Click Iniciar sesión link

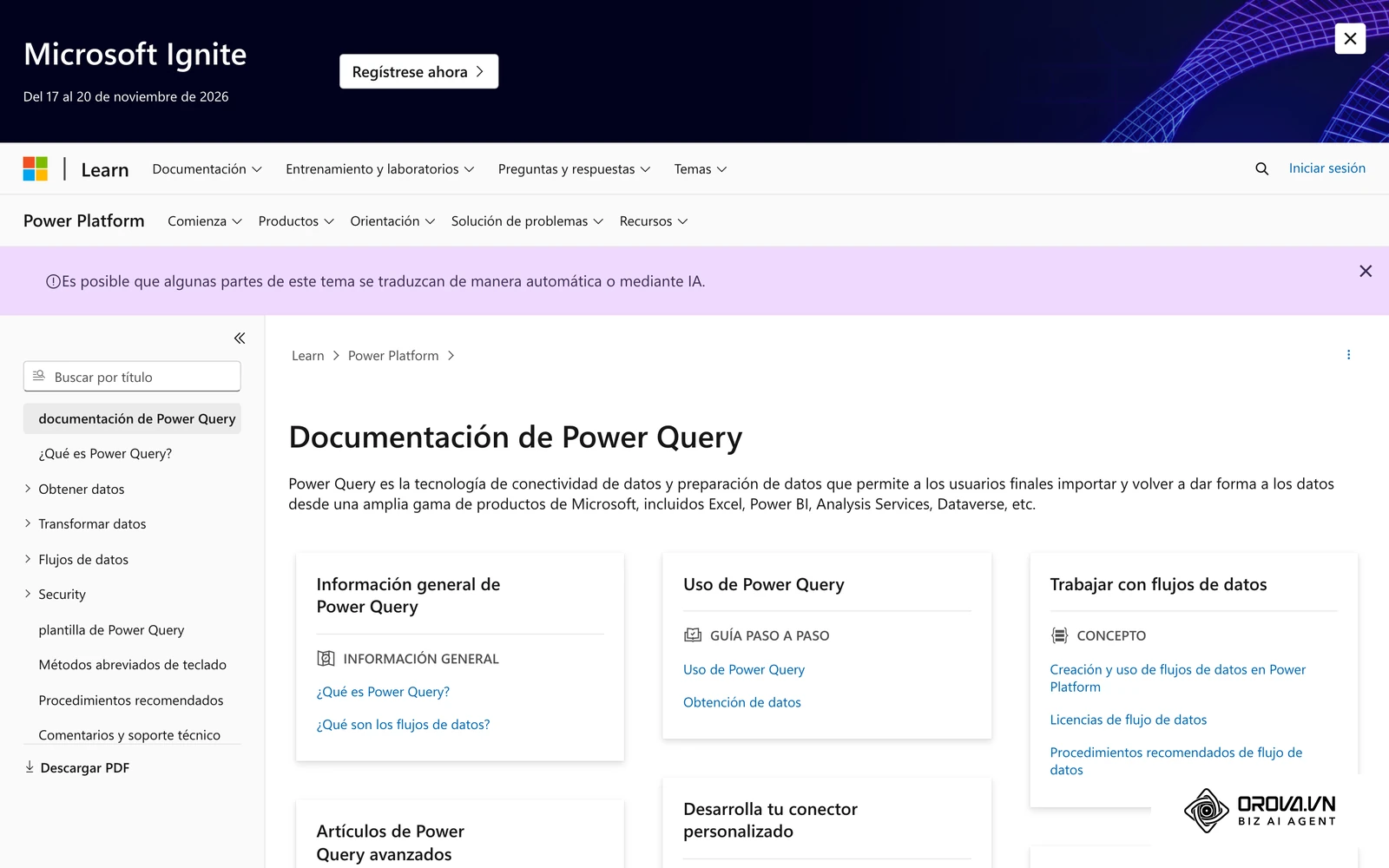(x=1326, y=168)
